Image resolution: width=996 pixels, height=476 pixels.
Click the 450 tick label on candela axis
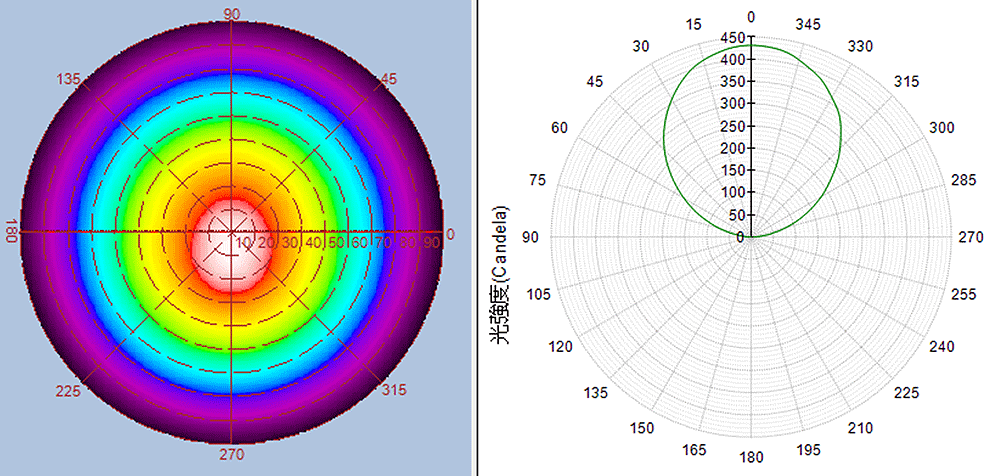coord(731,38)
